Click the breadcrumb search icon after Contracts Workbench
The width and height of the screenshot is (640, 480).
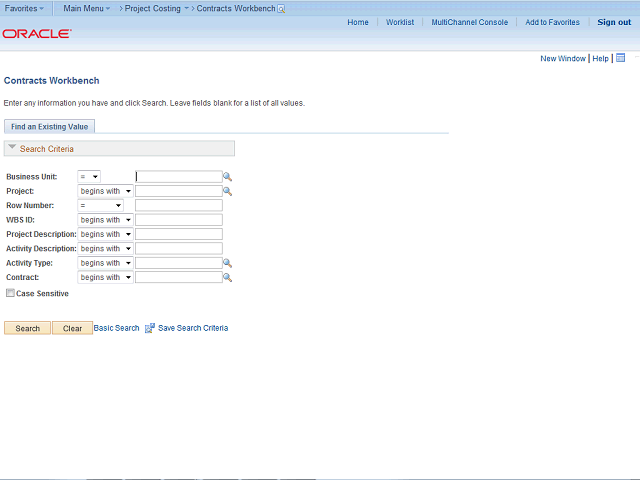(x=281, y=9)
